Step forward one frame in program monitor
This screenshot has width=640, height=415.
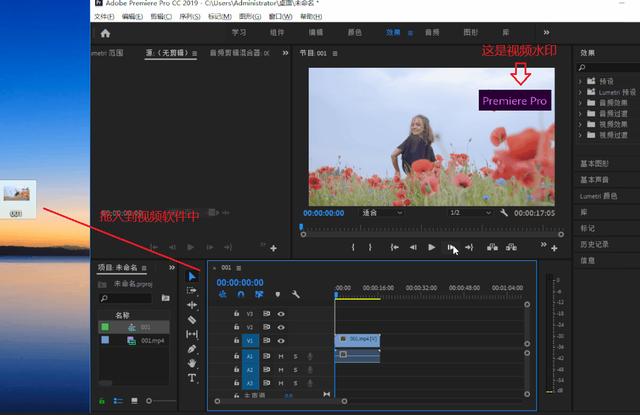click(x=450, y=247)
